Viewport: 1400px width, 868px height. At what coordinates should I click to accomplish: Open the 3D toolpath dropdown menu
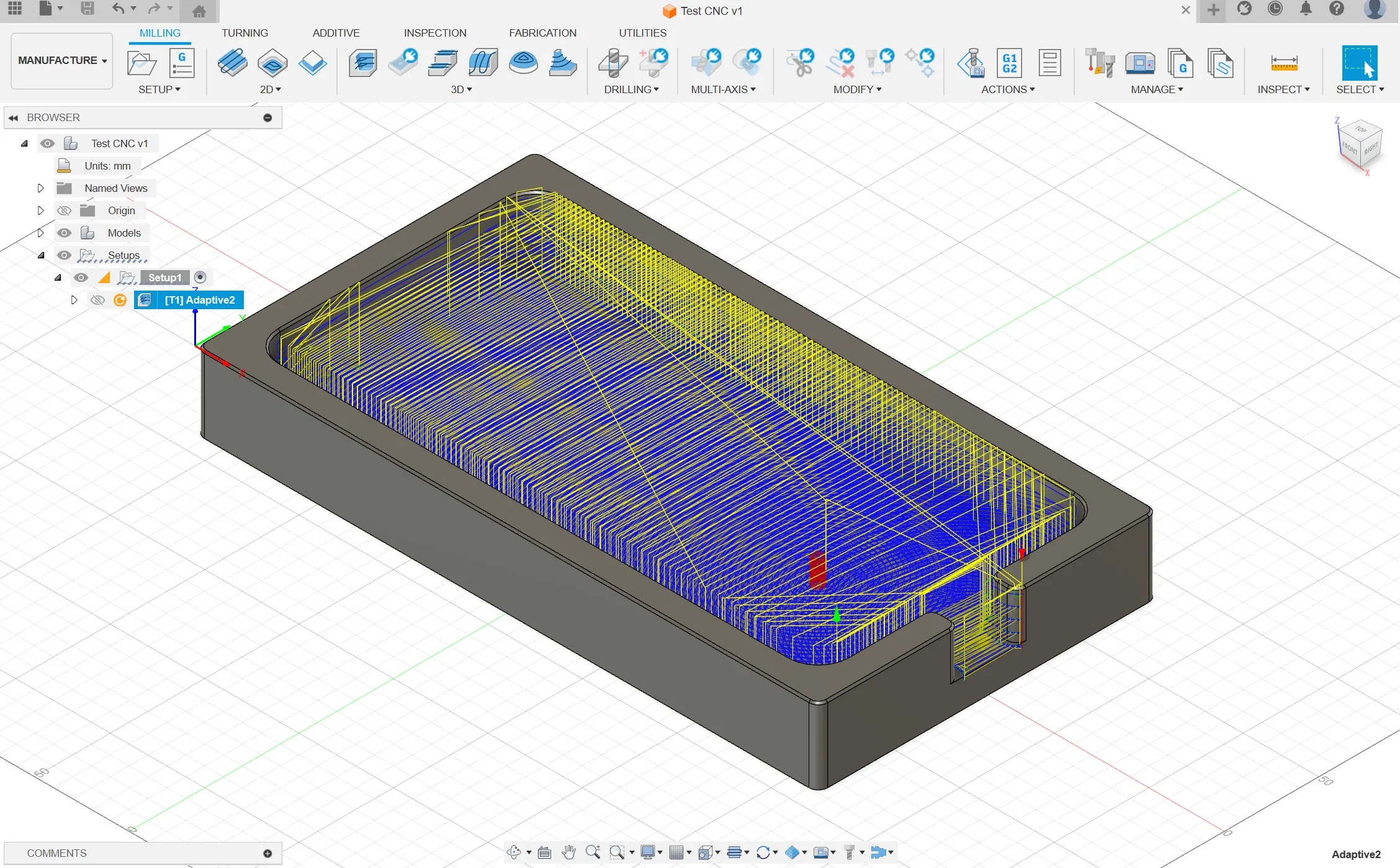[x=462, y=89]
